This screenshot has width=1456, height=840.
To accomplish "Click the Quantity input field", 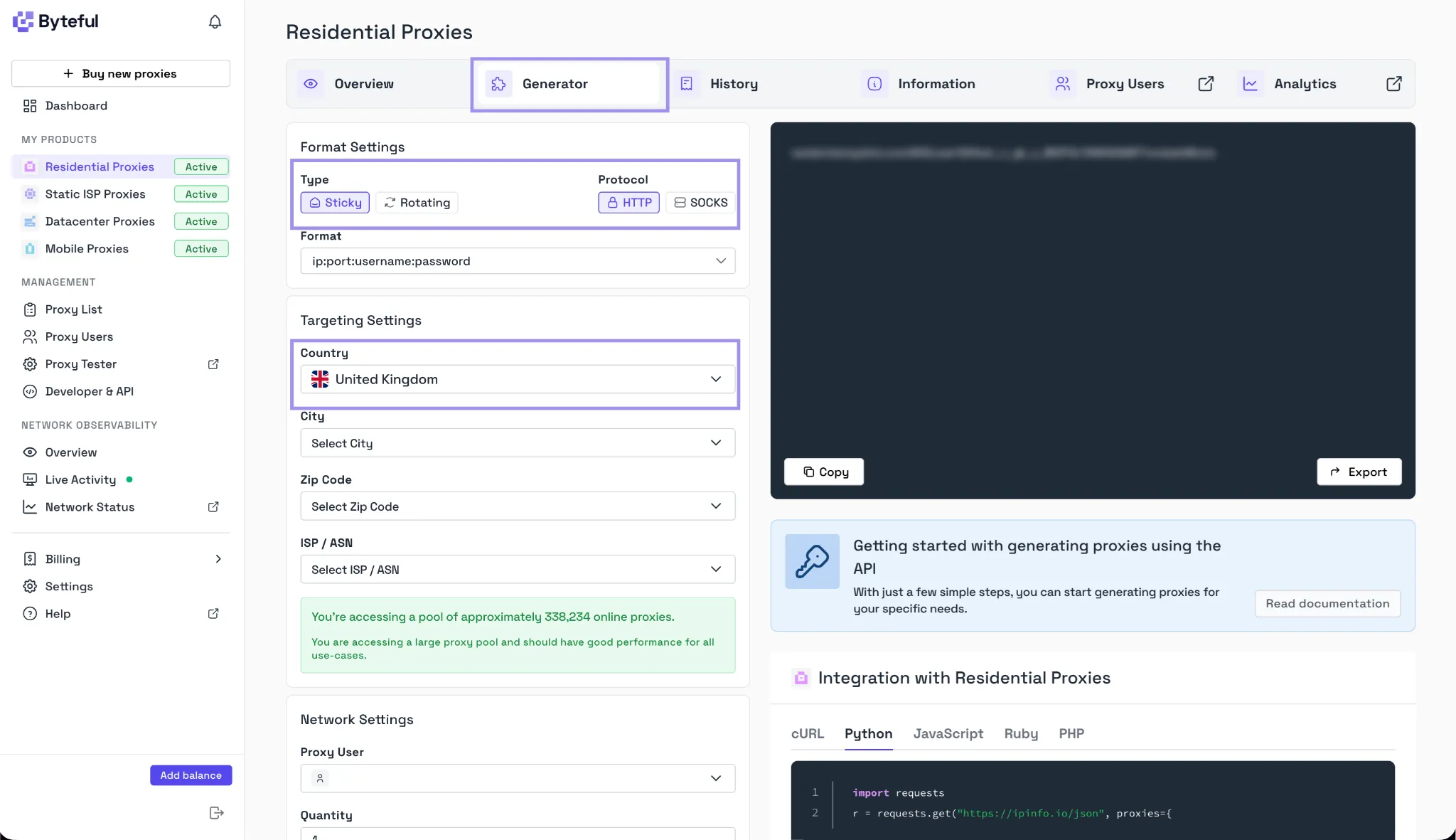I will tap(518, 834).
